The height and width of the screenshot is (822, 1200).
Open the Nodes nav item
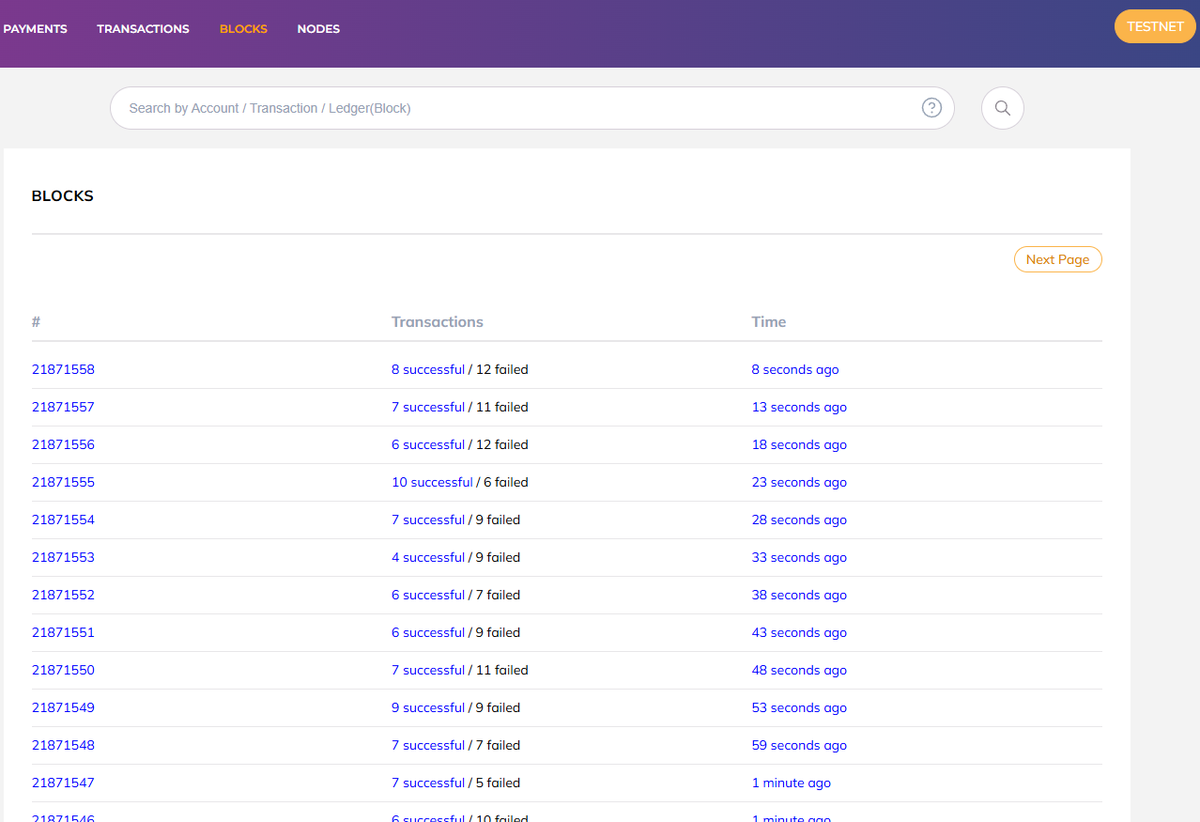tap(318, 29)
